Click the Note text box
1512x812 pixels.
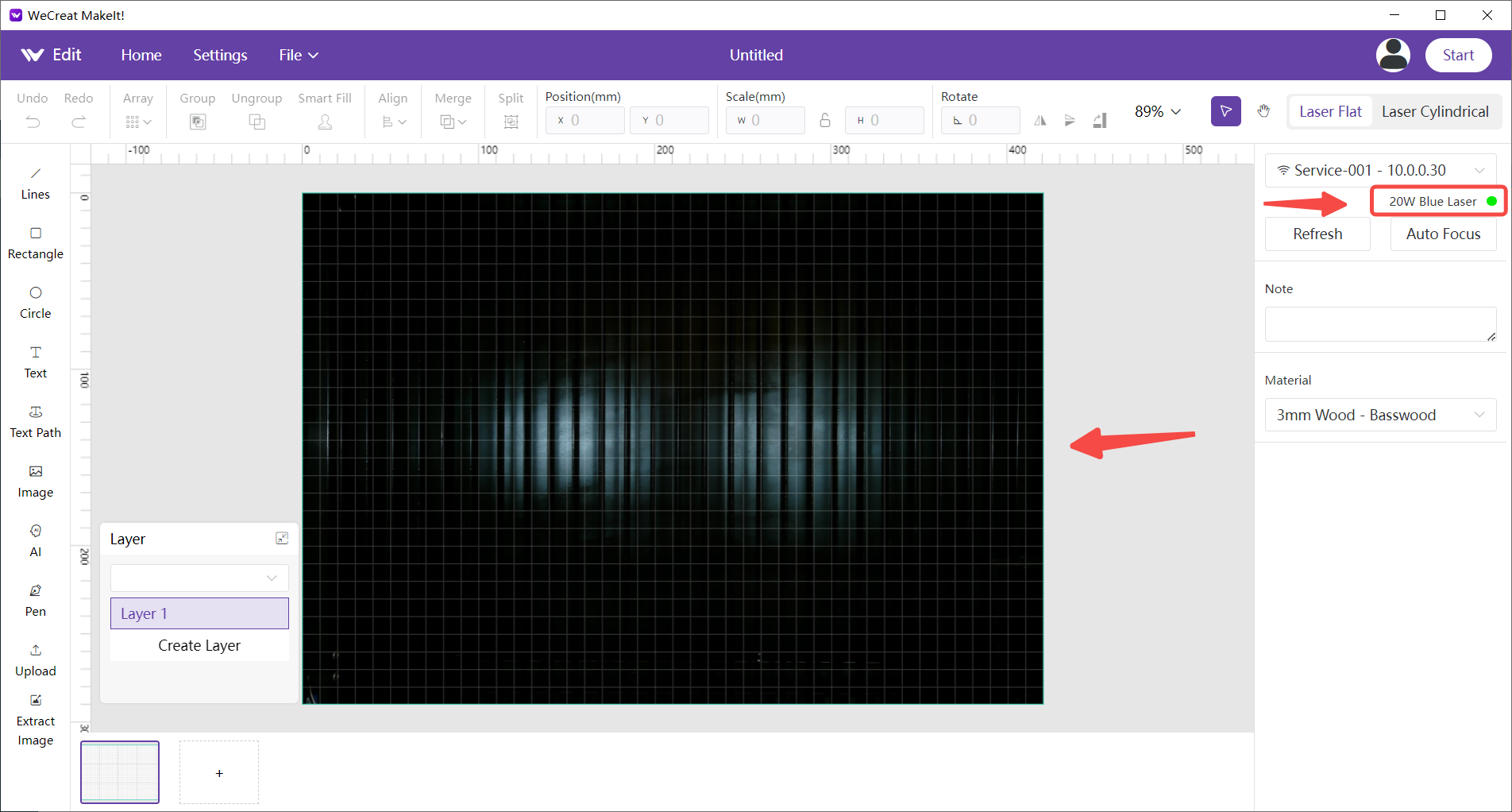(1380, 324)
